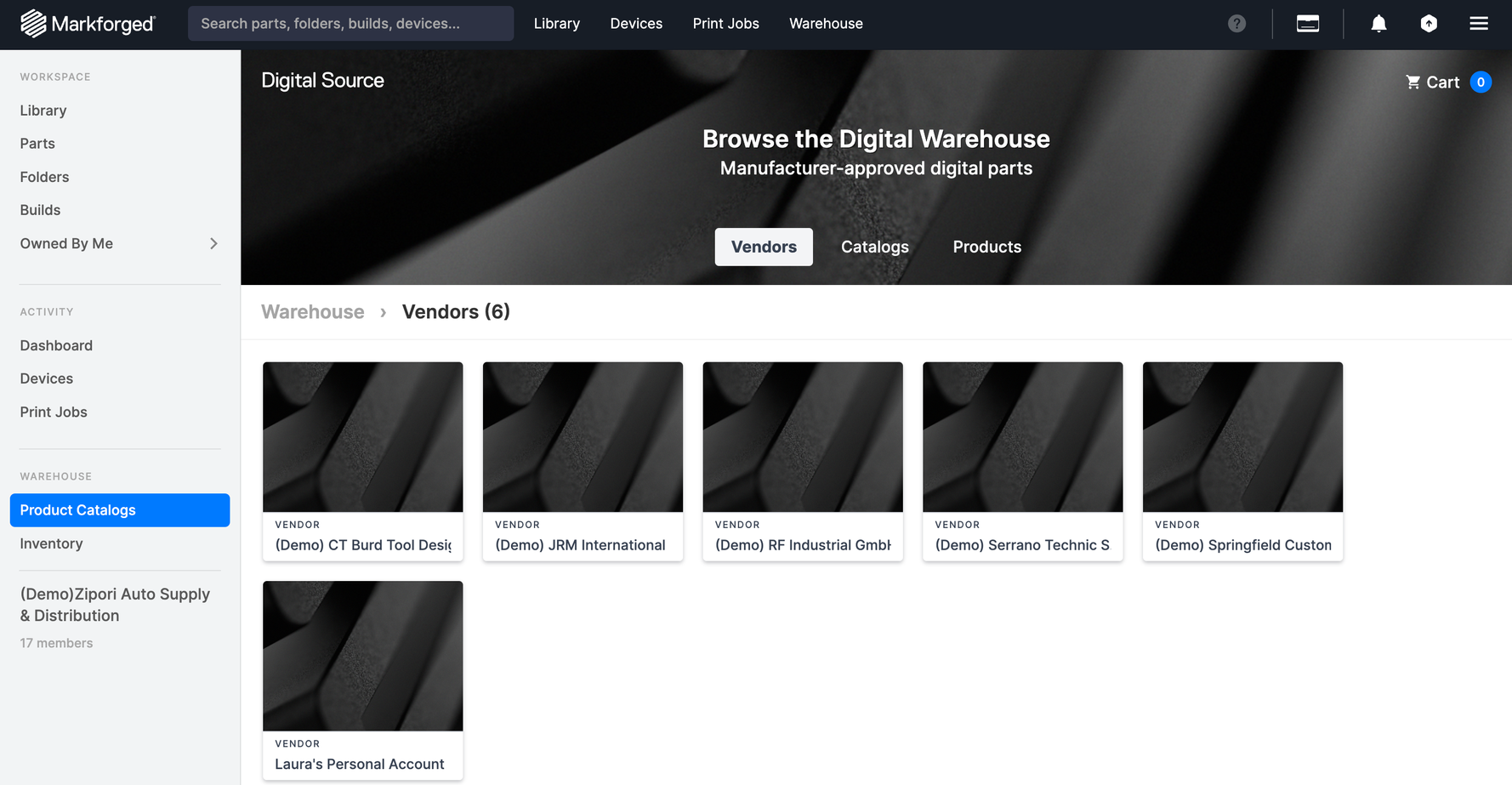Navigate back using the Warehouse breadcrumb
The width and height of the screenshot is (1512, 785).
pos(312,311)
